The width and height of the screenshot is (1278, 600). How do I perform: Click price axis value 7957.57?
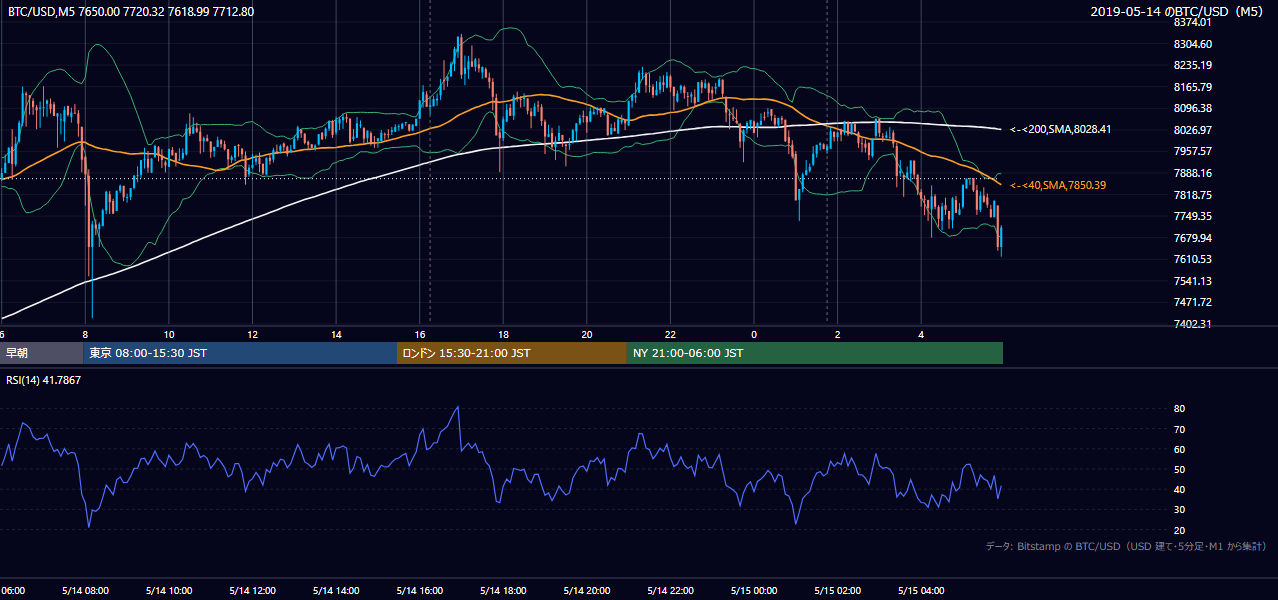point(1192,151)
